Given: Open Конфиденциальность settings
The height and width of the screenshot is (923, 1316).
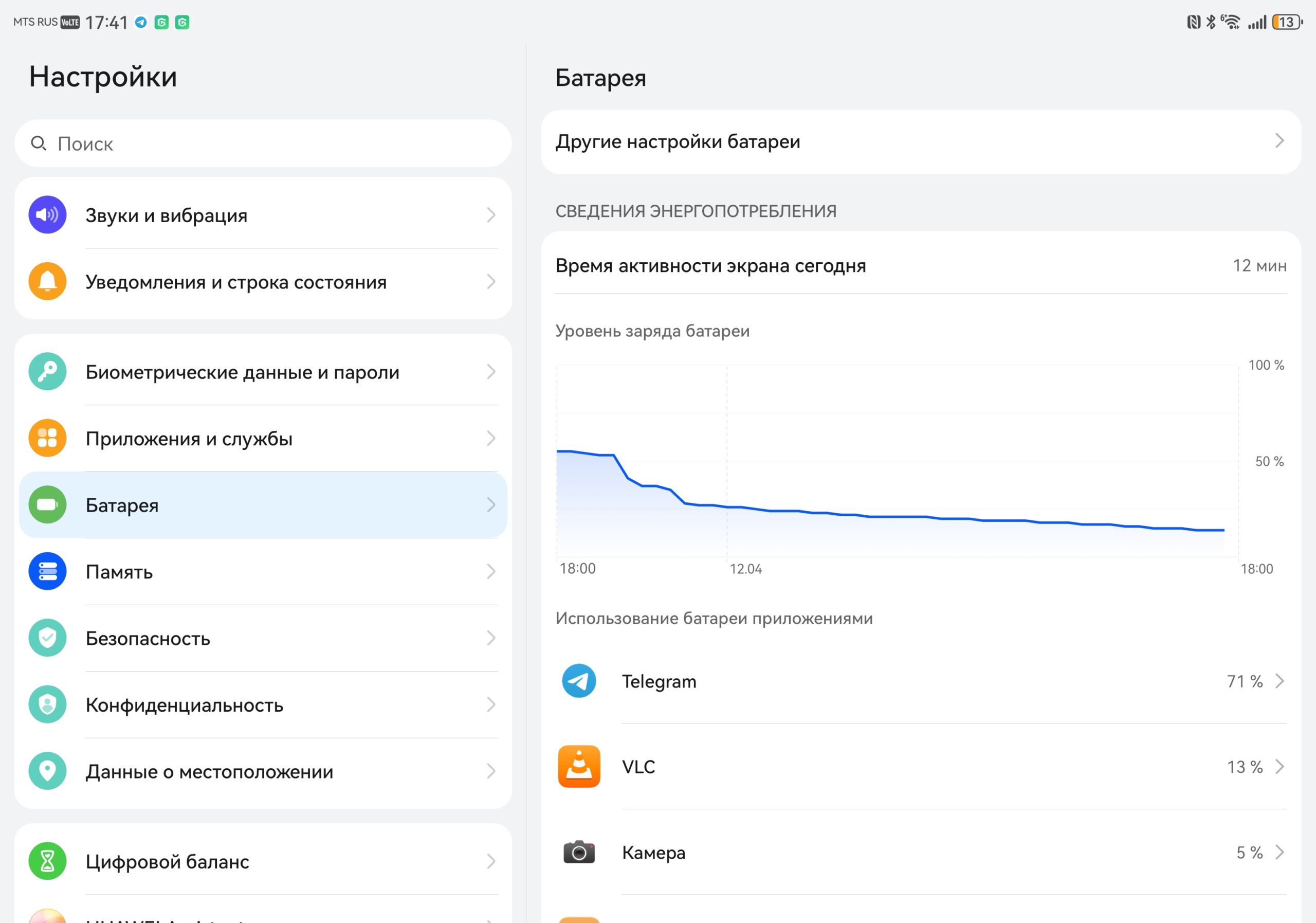Looking at the screenshot, I should 263,704.
